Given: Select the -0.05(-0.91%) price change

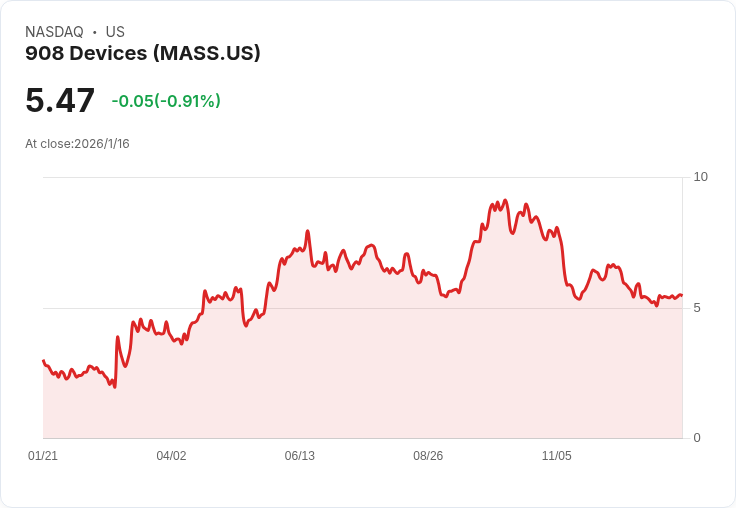Looking at the screenshot, I should click(x=166, y=101).
